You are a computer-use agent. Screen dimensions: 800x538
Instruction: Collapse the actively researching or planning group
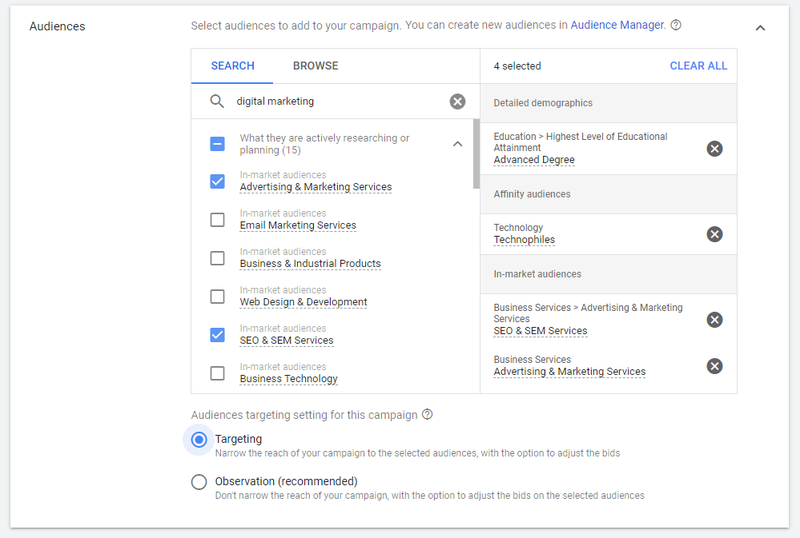458,144
